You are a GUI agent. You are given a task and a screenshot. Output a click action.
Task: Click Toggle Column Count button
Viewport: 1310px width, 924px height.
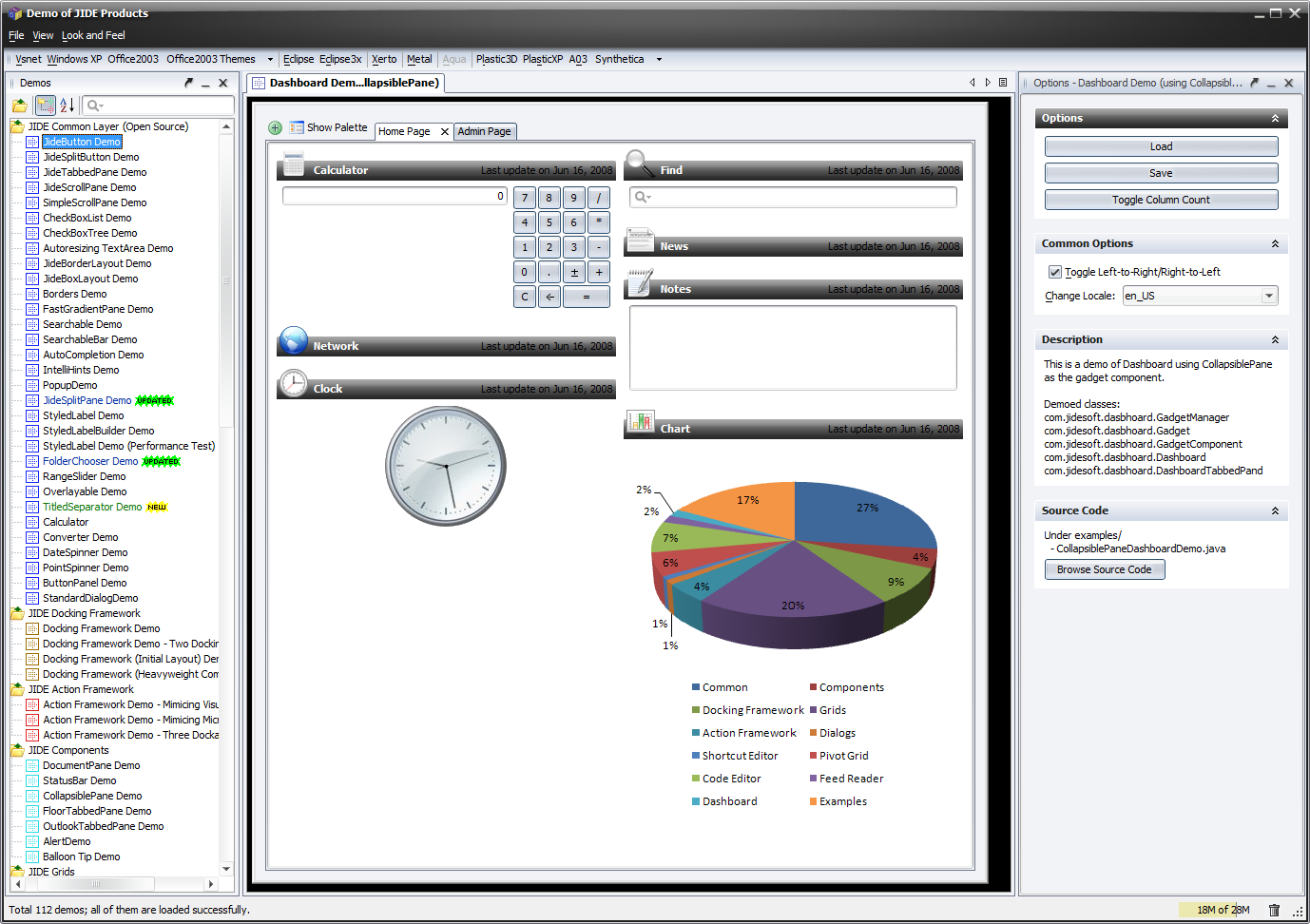[x=1161, y=200]
